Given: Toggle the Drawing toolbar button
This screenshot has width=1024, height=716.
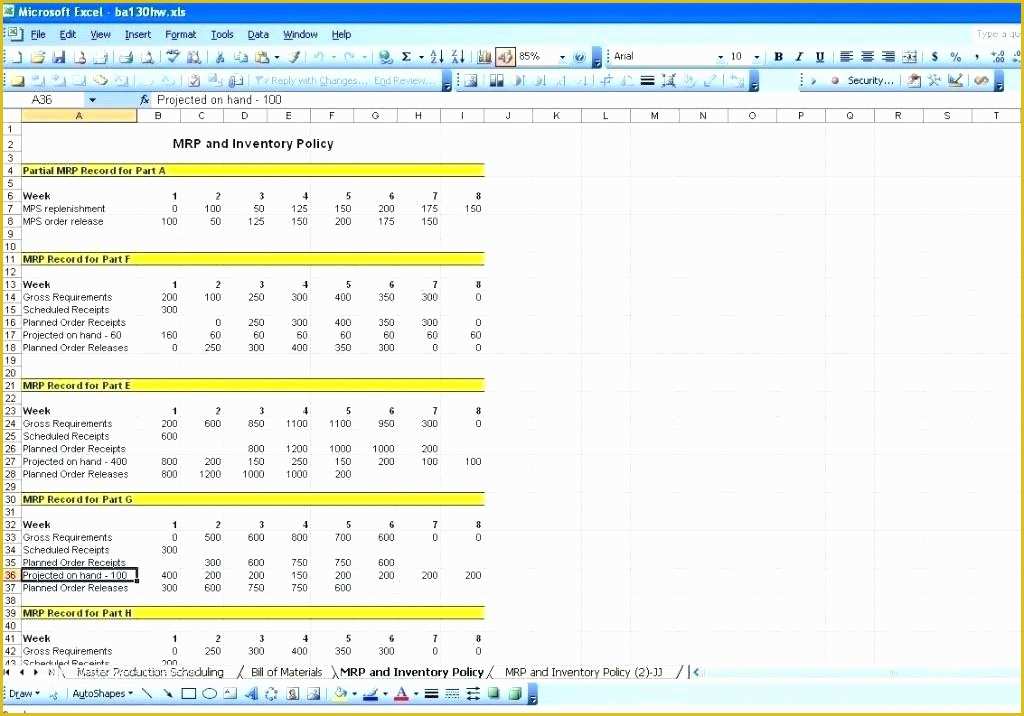Looking at the screenshot, I should click(x=505, y=57).
